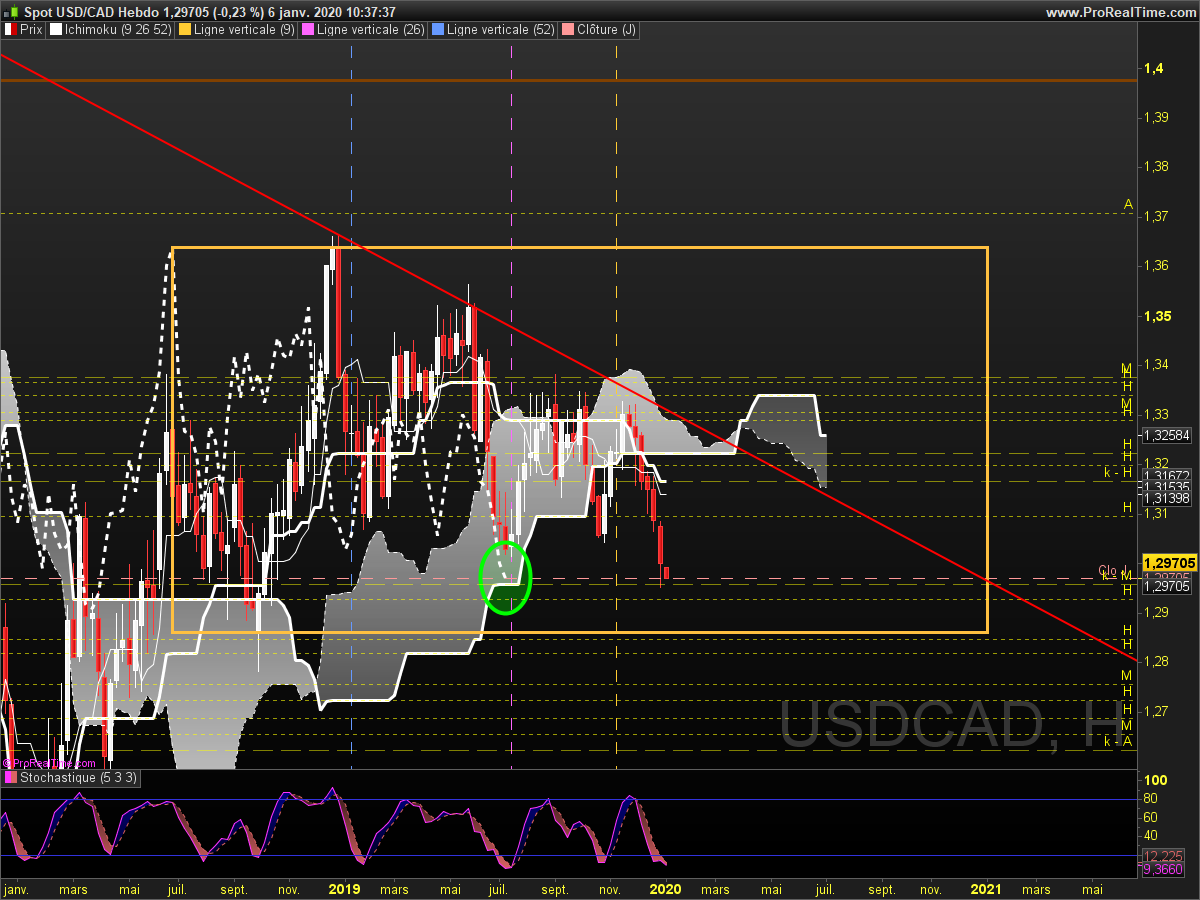Screen dimensions: 1200x900
Task: Click the yellow 1,29705 current price tag
Action: [1168, 563]
